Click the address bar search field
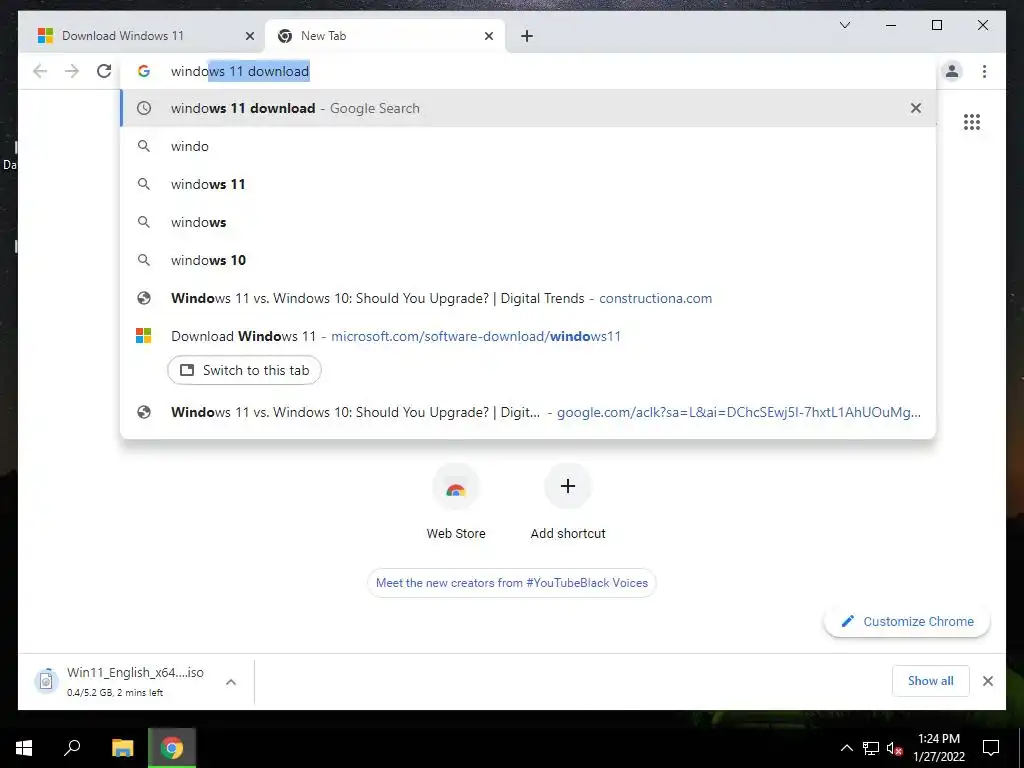The image size is (1024, 768). pos(528,71)
